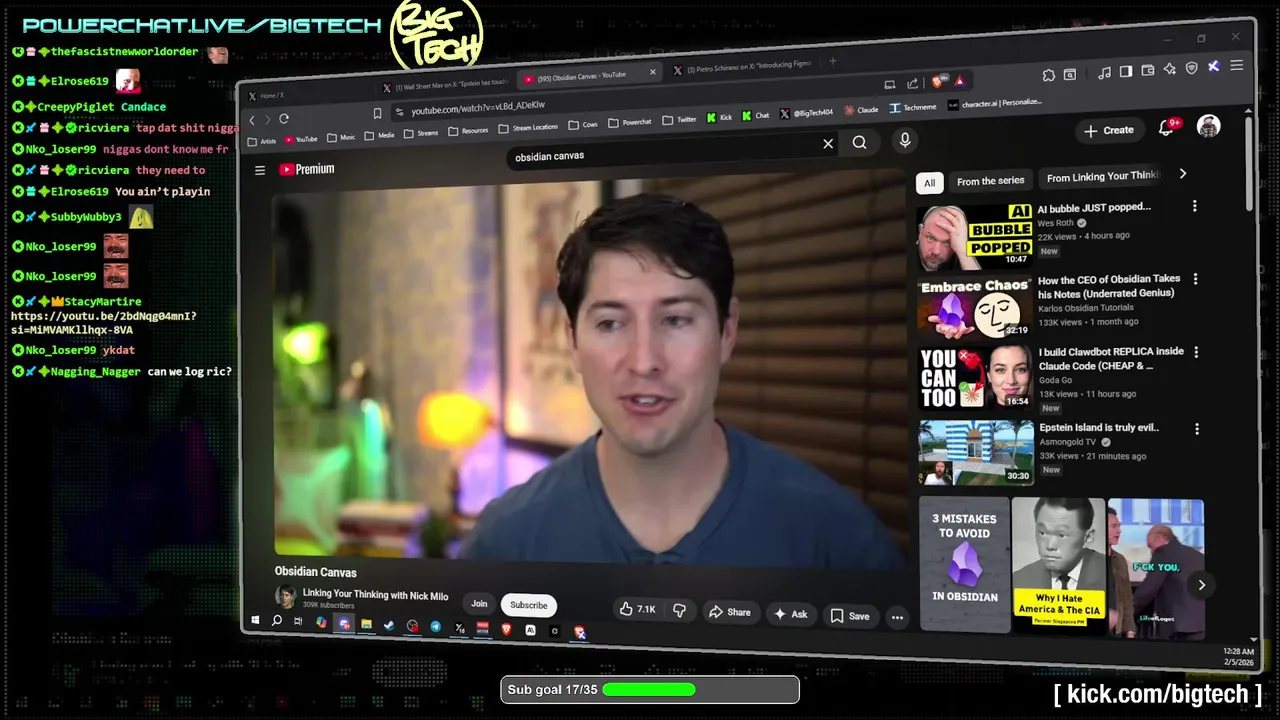
Task: Go back in the browser
Action: click(x=252, y=120)
